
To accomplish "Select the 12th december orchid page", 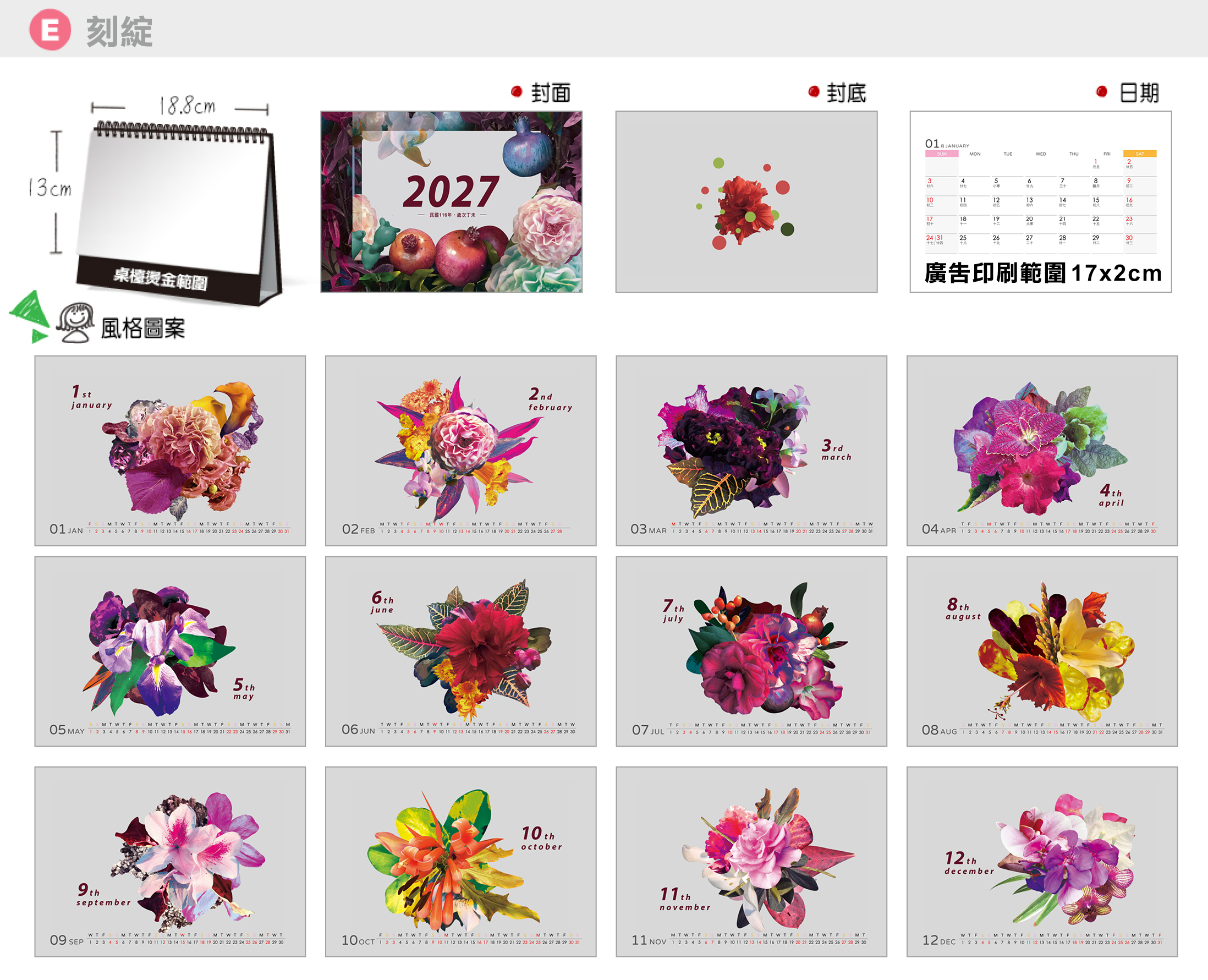I will tap(1041, 862).
